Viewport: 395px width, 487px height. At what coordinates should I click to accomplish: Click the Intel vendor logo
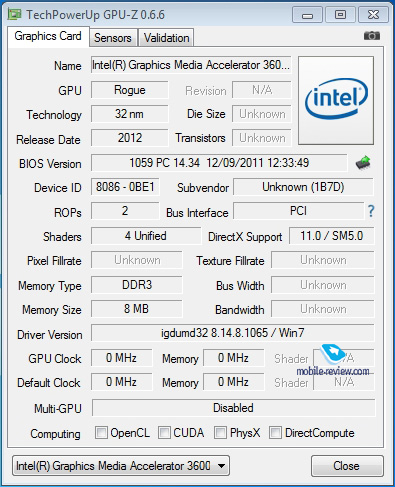point(336,100)
